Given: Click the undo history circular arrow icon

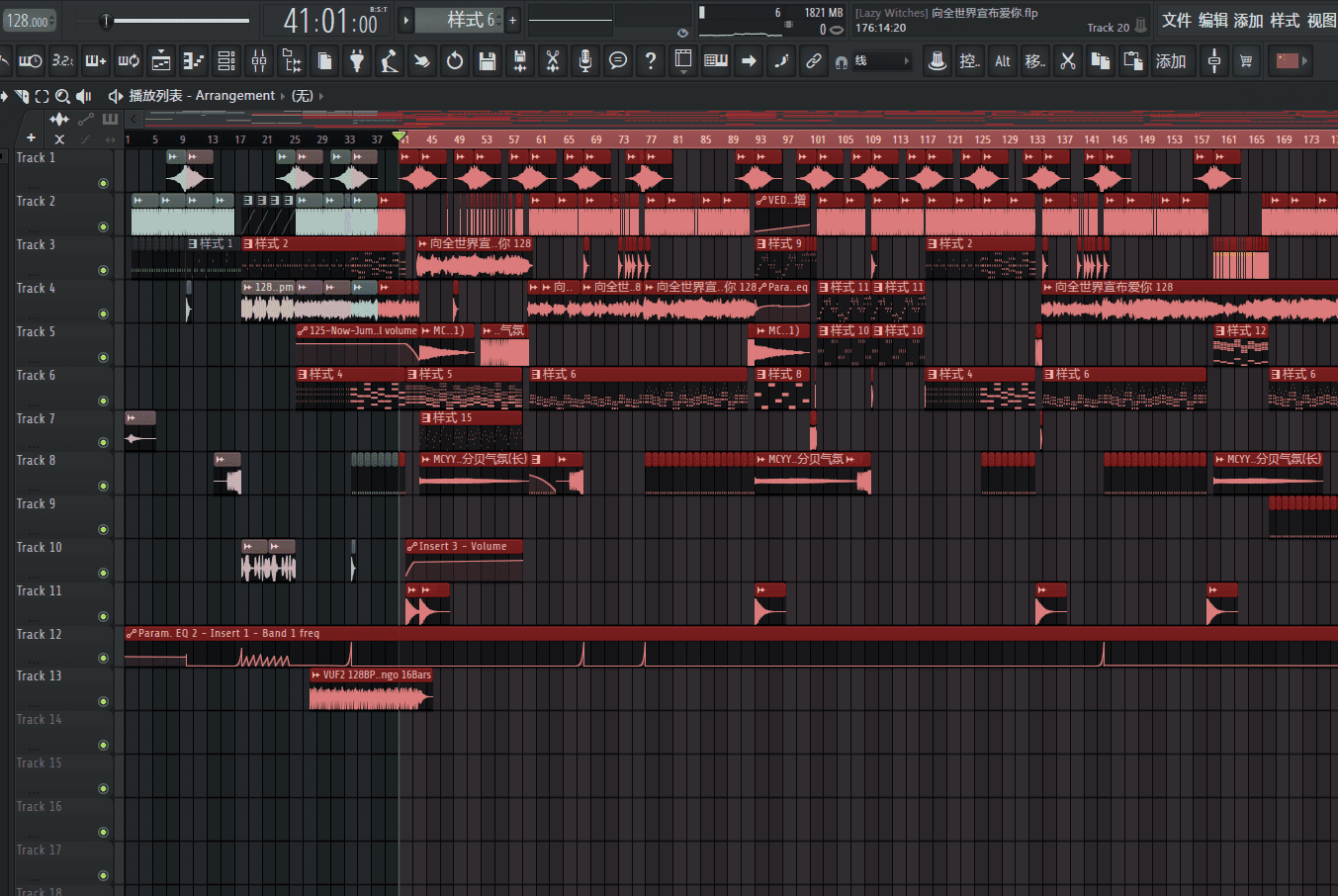Looking at the screenshot, I should [454, 61].
